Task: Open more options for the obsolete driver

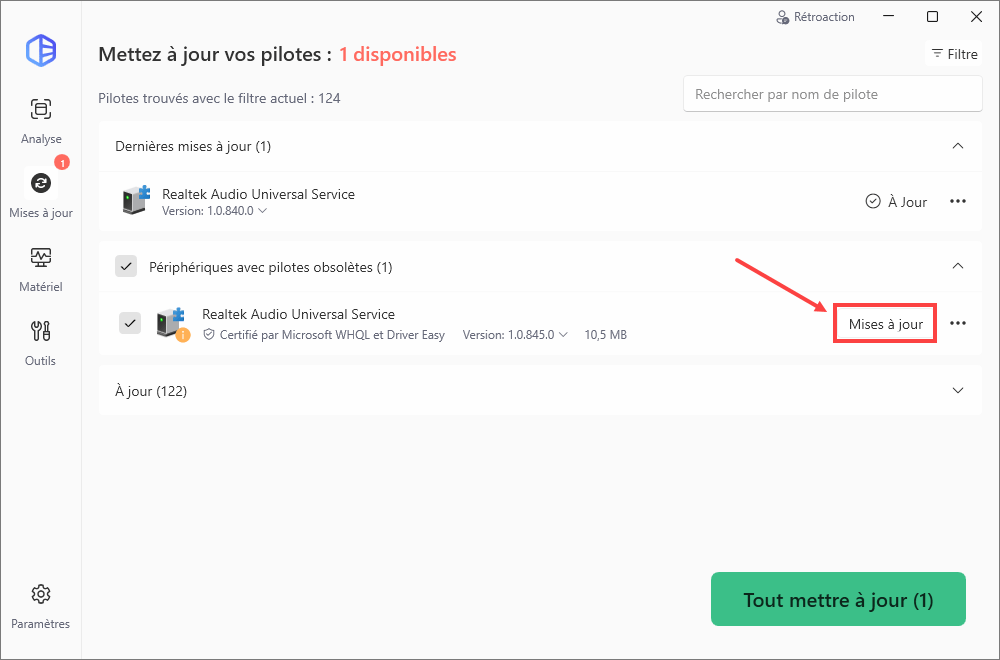Action: (x=958, y=323)
